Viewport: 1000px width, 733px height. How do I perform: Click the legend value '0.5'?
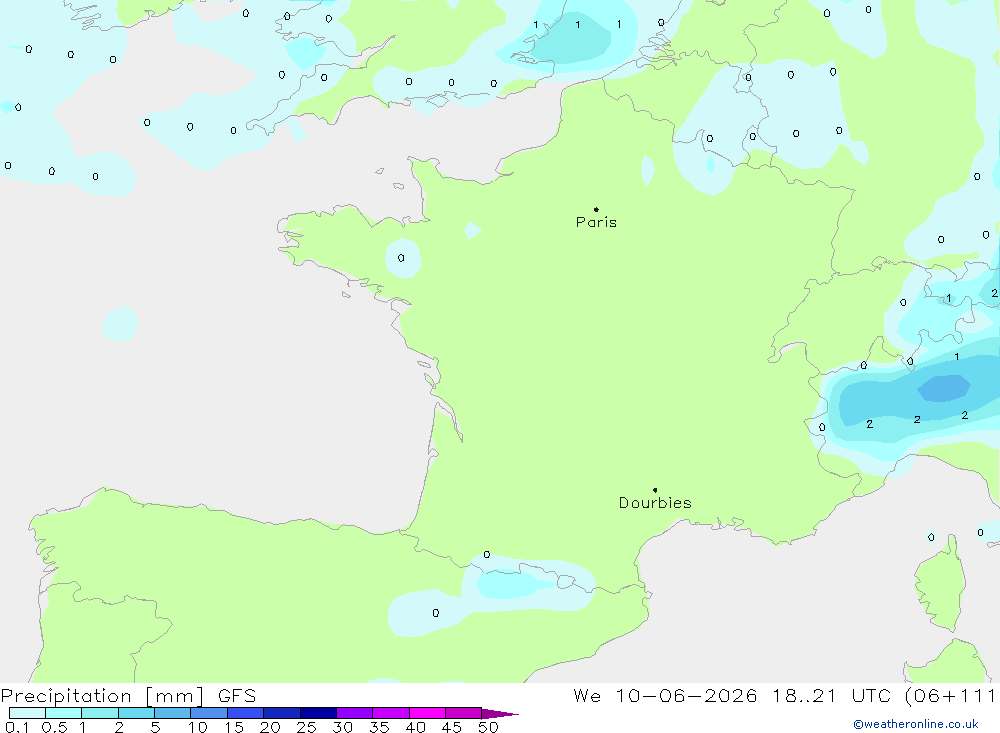54,727
